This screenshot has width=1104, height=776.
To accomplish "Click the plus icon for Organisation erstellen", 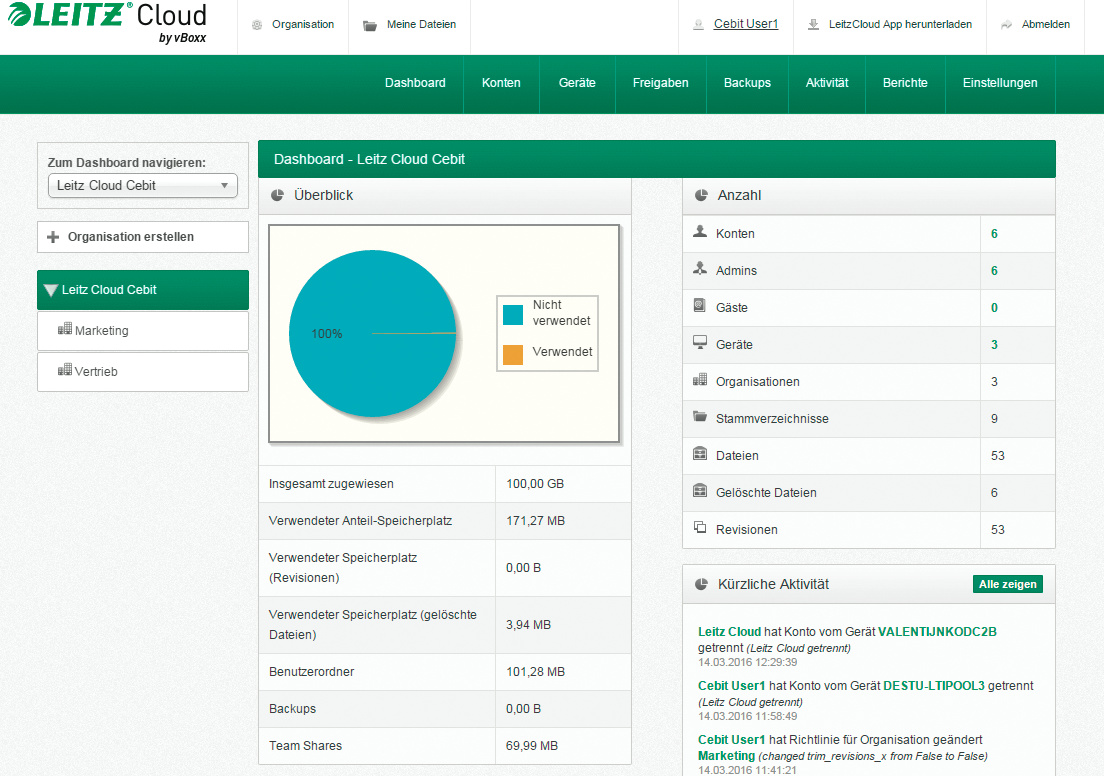I will tap(54, 237).
